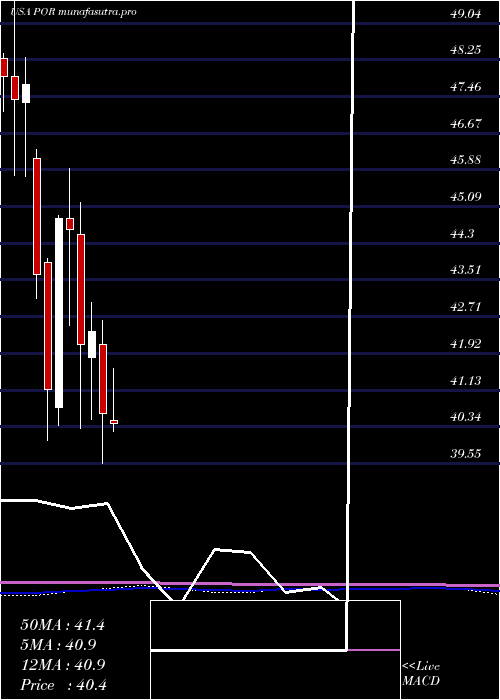Select the 39.55 lowest price label

click(465, 454)
